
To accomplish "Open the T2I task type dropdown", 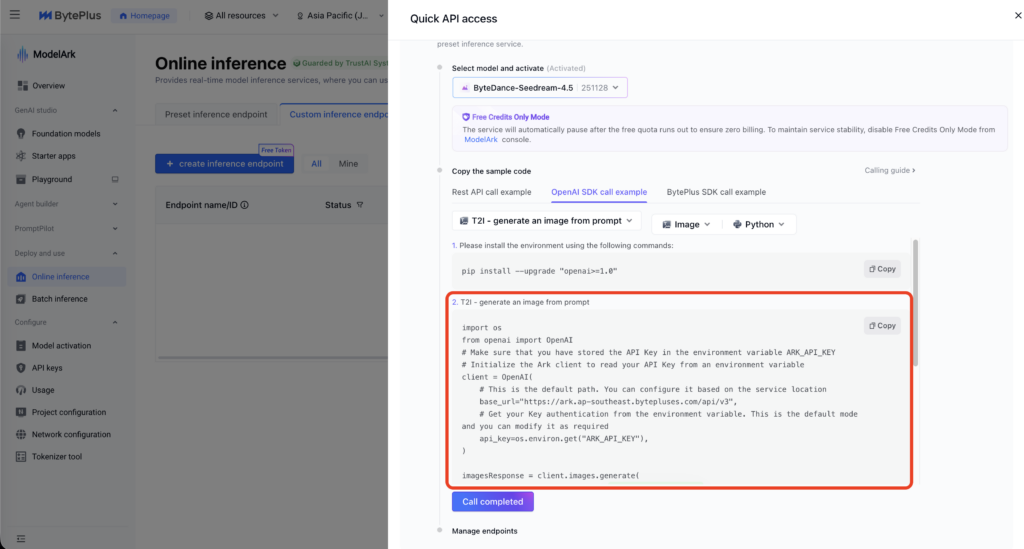I will pyautogui.click(x=546, y=221).
